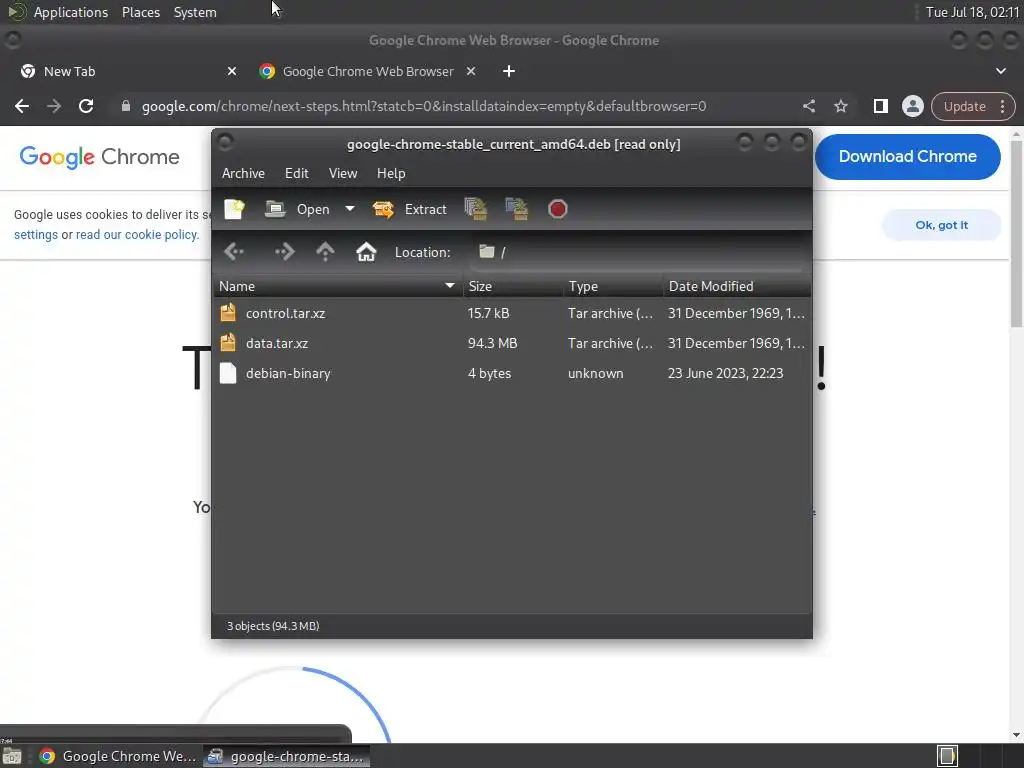Viewport: 1024px width, 768px height.
Task: Click the Open archive button
Action: point(298,209)
